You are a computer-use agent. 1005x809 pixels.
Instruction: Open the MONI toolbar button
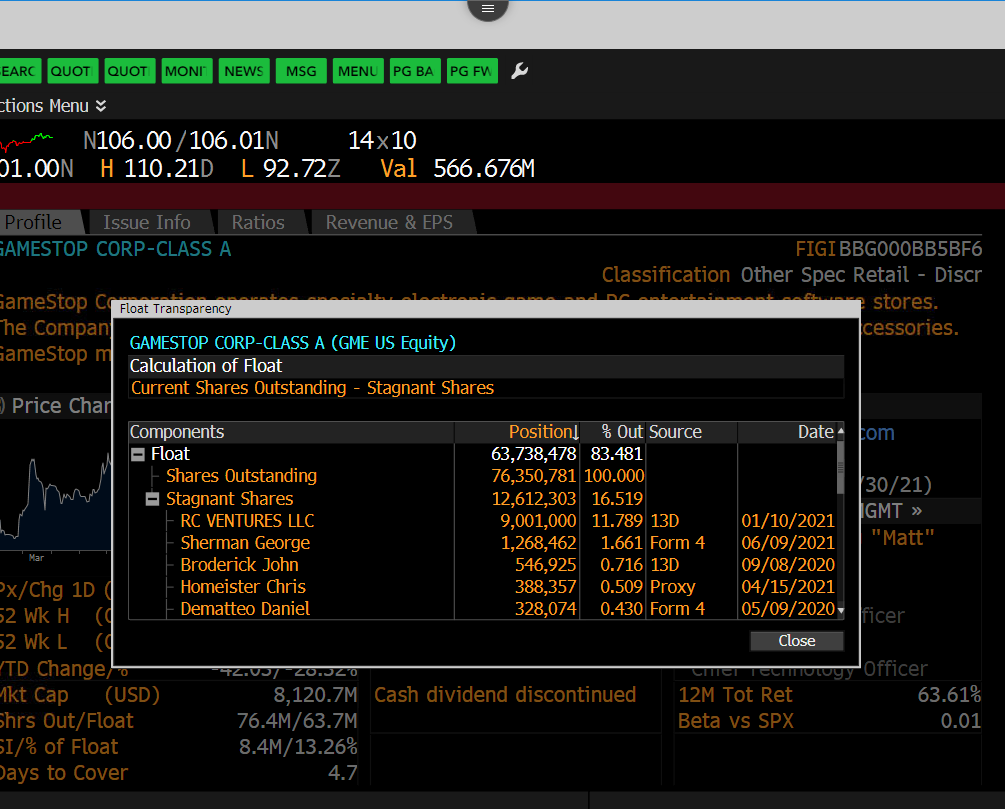click(x=187, y=71)
